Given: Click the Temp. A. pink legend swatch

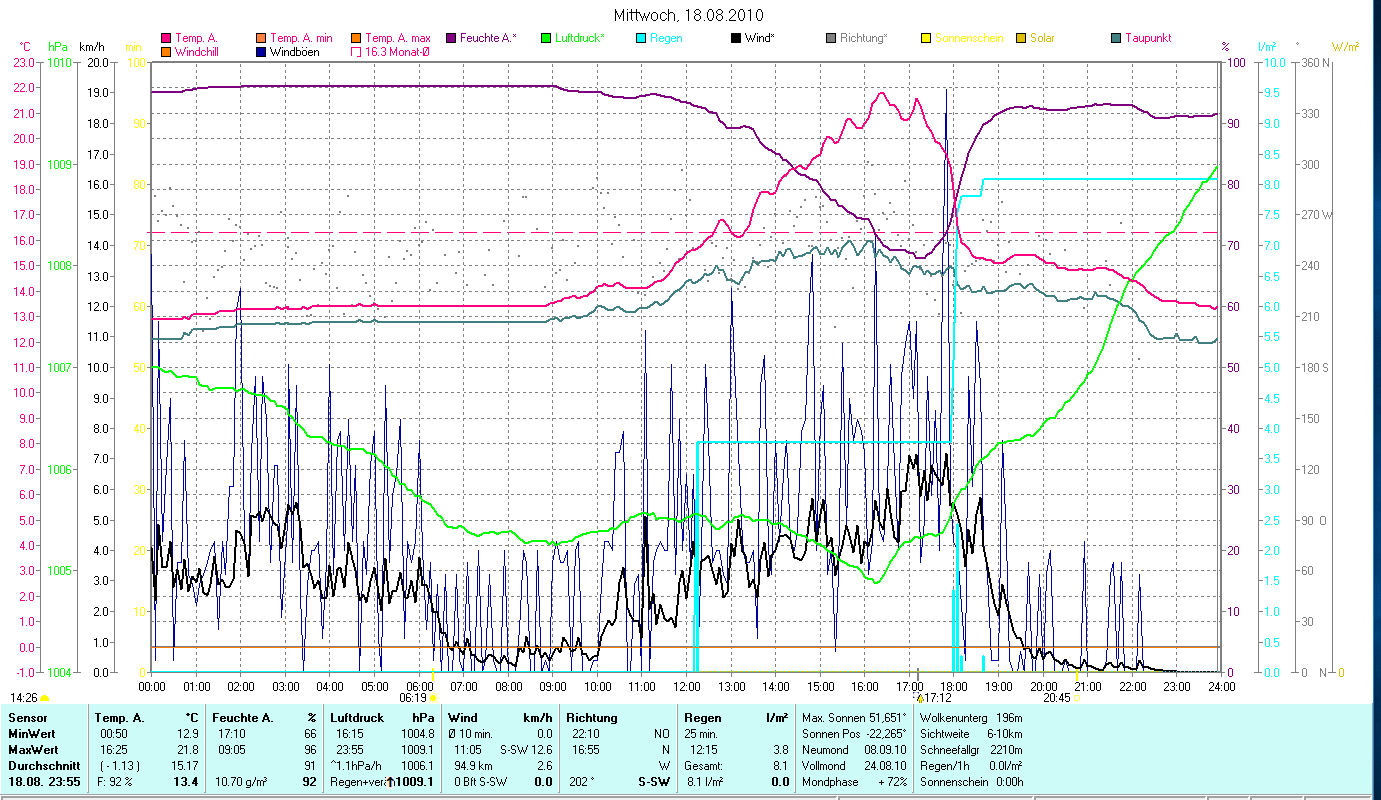Looking at the screenshot, I should click(166, 38).
